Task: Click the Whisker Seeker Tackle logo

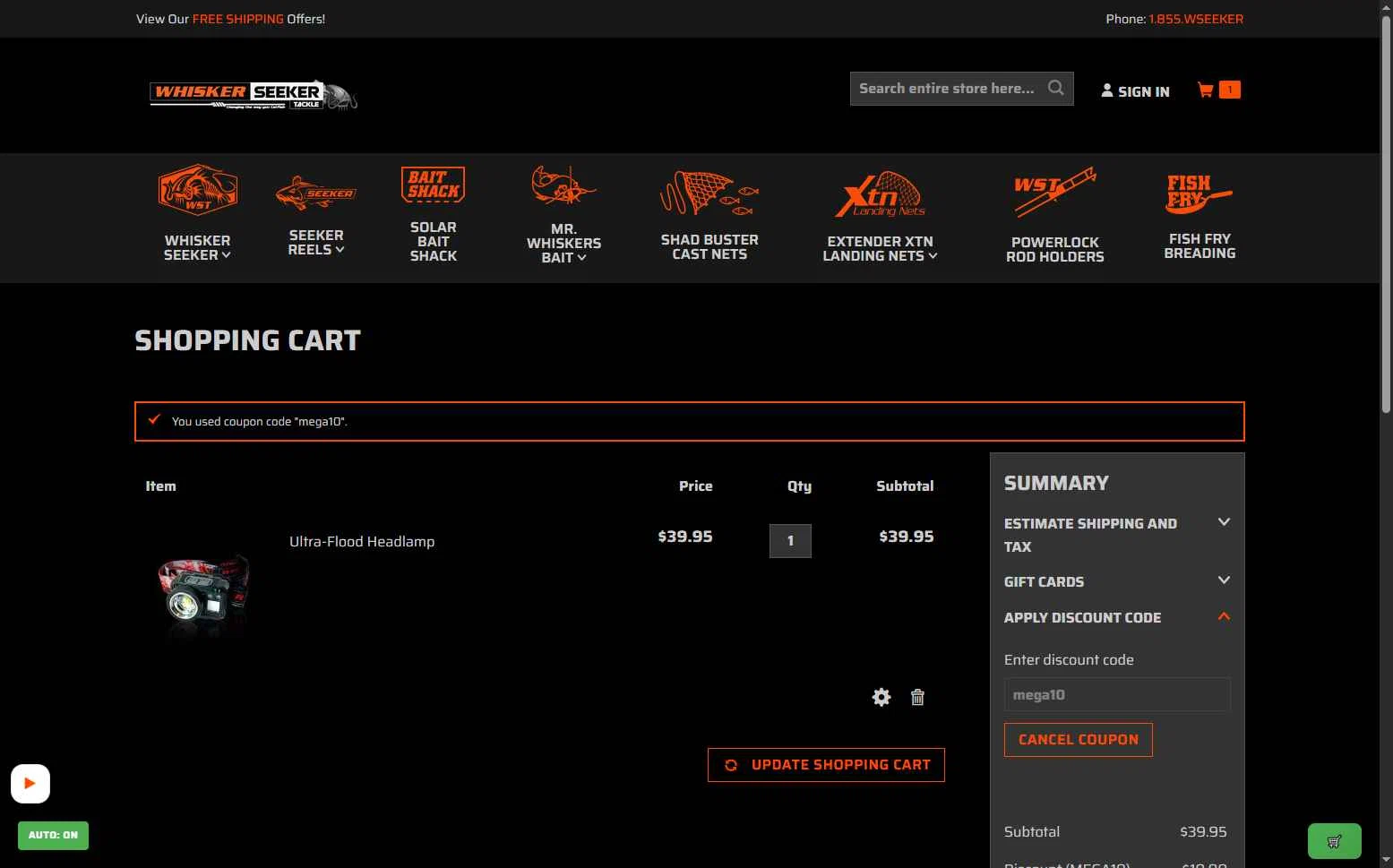Action: click(254, 94)
